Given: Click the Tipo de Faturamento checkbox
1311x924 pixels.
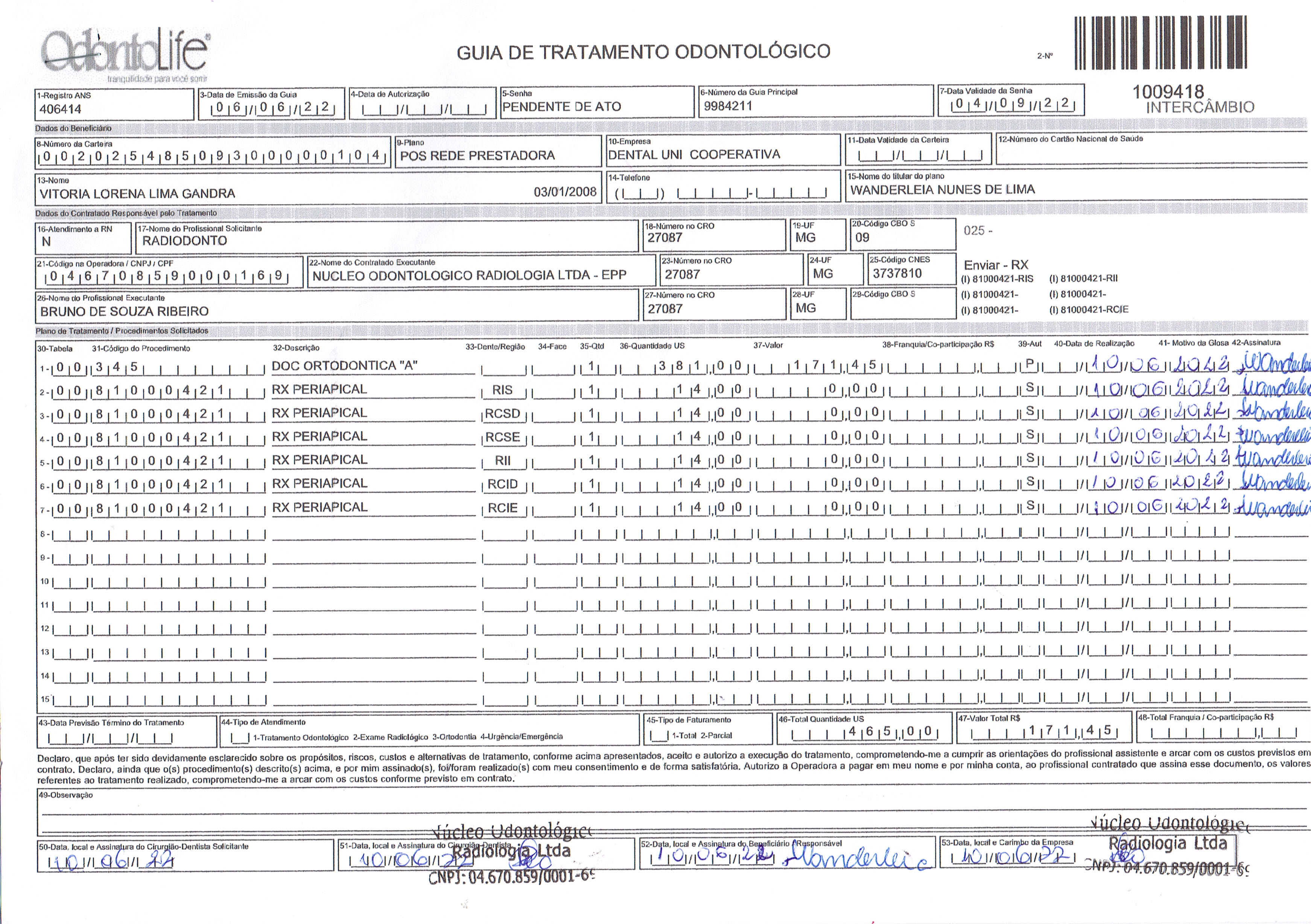Looking at the screenshot, I should click(x=660, y=737).
